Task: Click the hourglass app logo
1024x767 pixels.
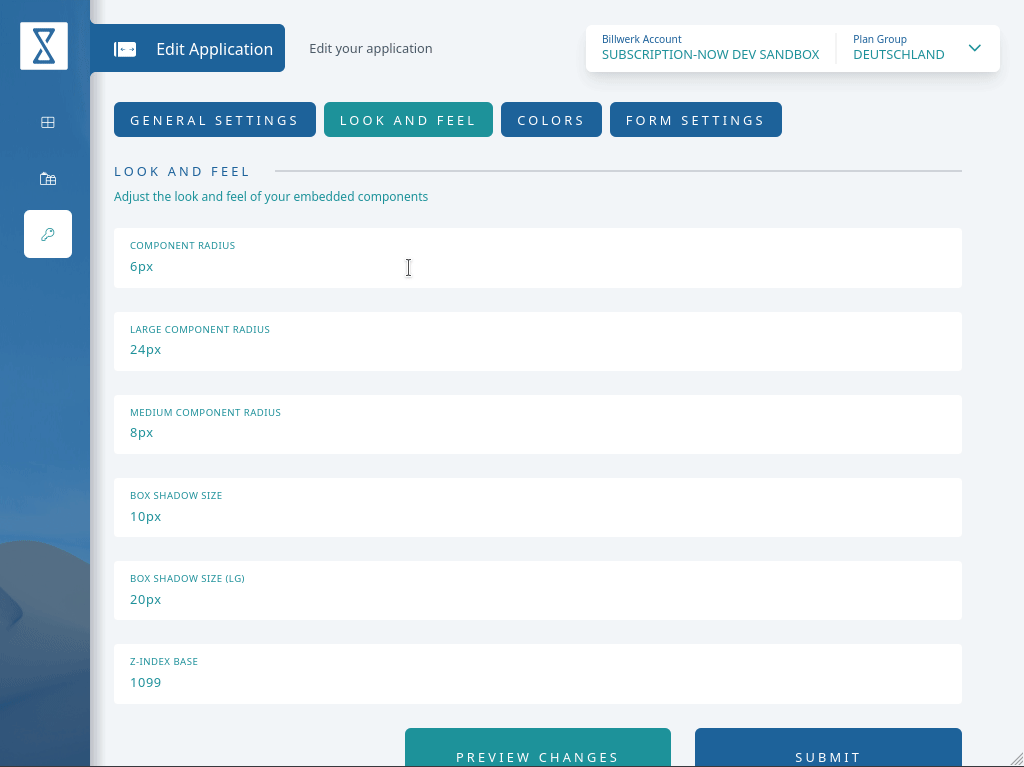Action: tap(44, 46)
